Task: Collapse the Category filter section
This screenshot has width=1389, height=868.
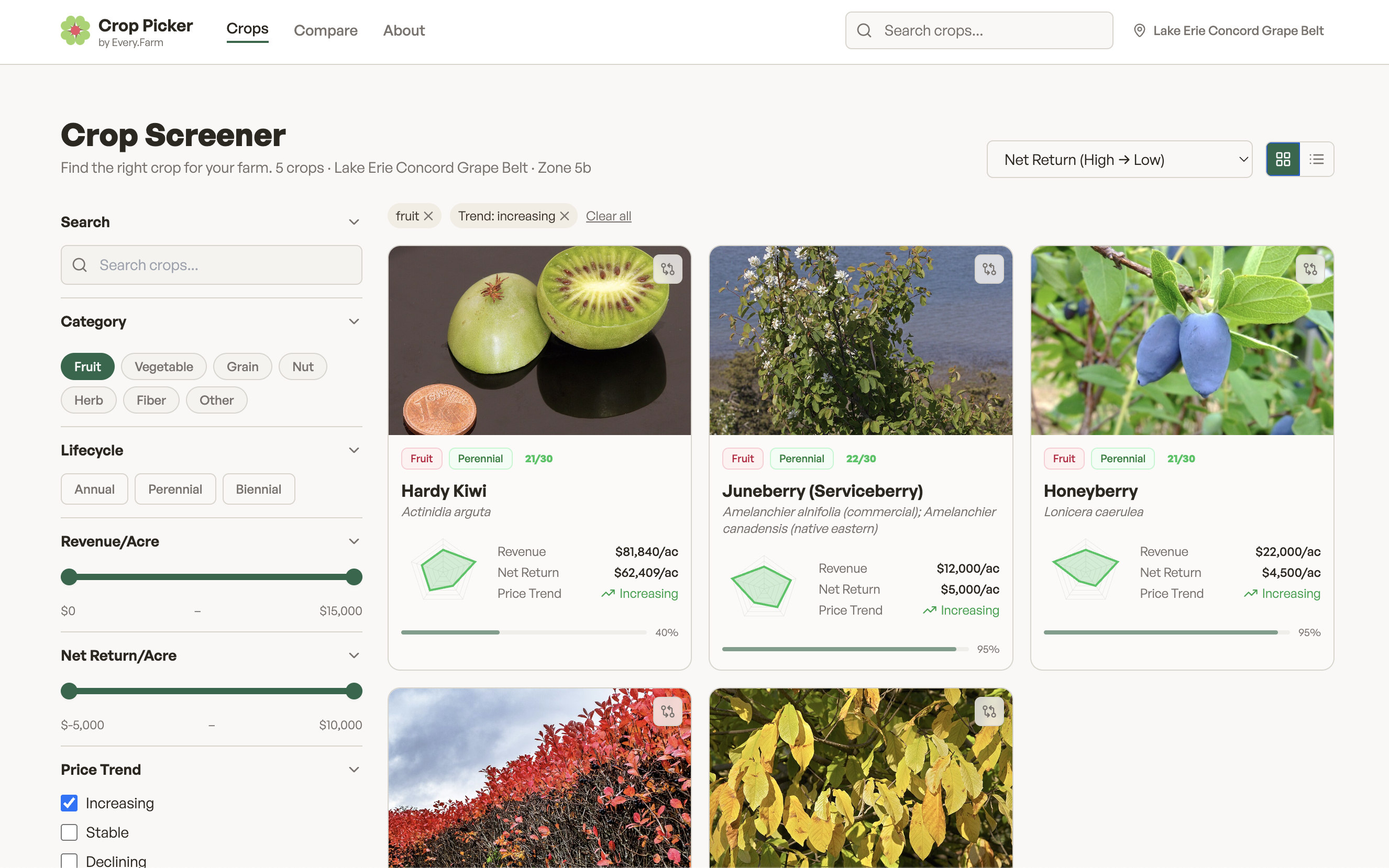Action: point(354,321)
